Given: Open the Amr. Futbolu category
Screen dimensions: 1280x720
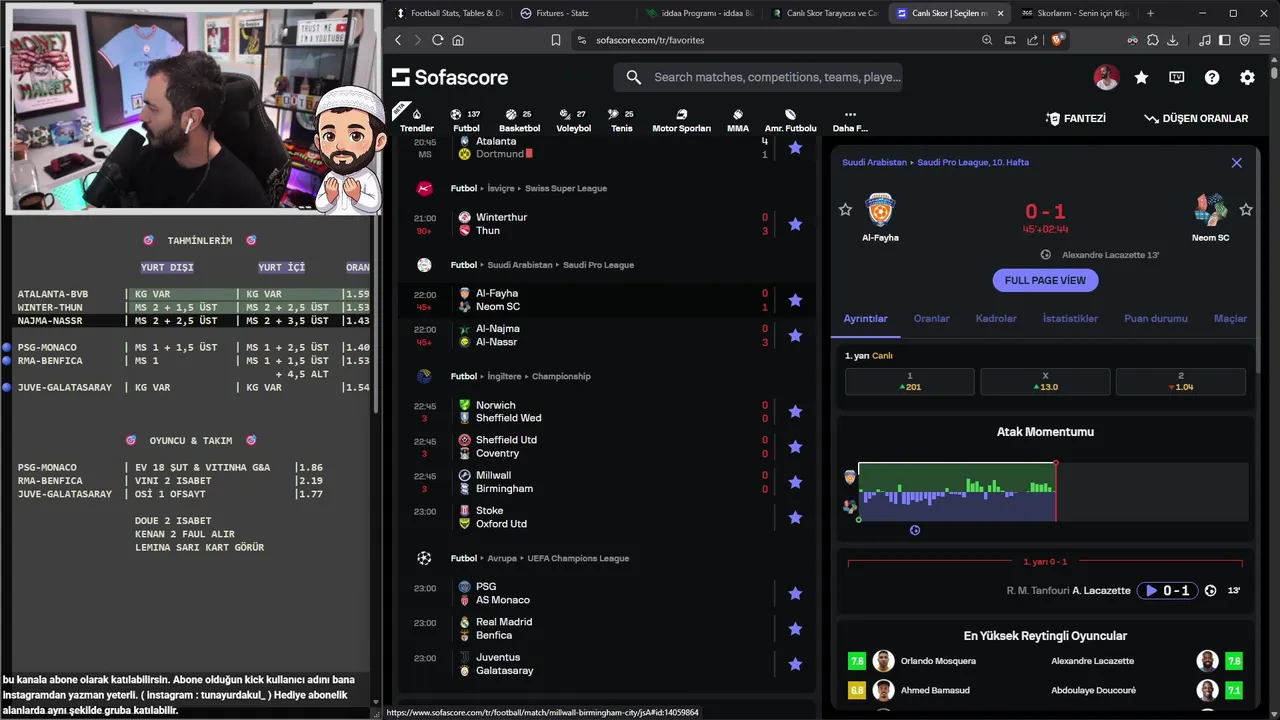Looking at the screenshot, I should pyautogui.click(x=790, y=120).
